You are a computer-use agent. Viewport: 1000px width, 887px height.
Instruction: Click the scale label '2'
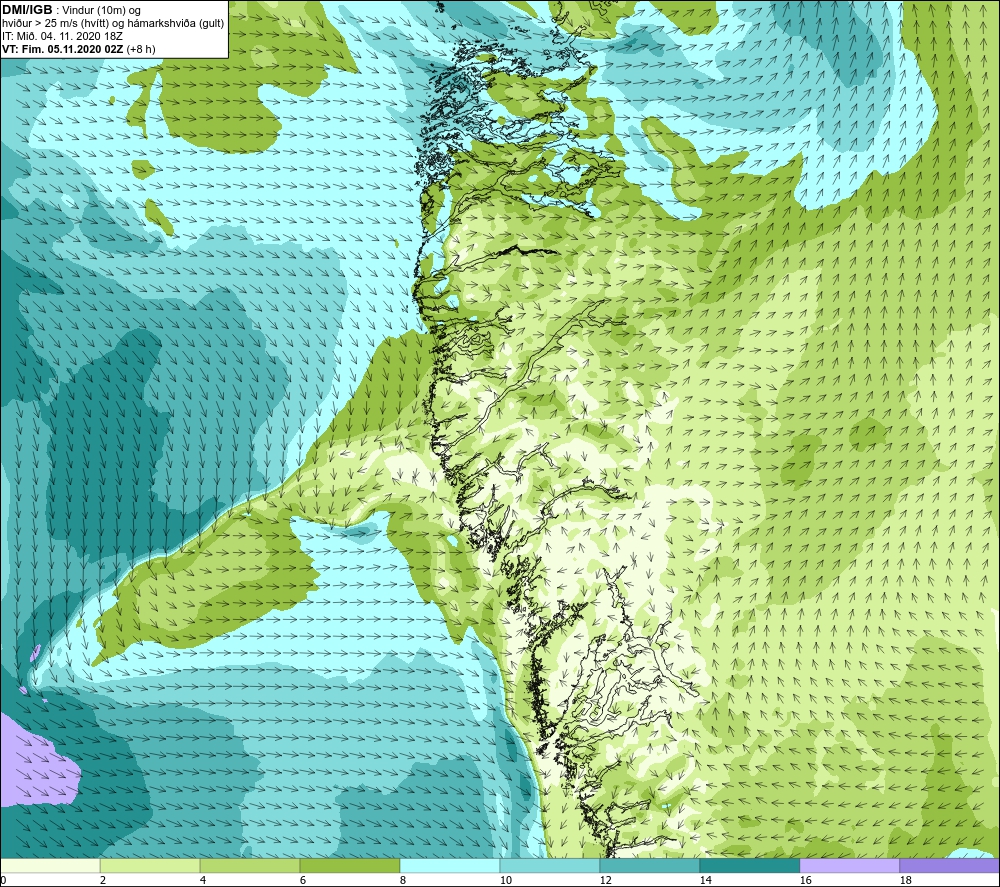[103, 880]
